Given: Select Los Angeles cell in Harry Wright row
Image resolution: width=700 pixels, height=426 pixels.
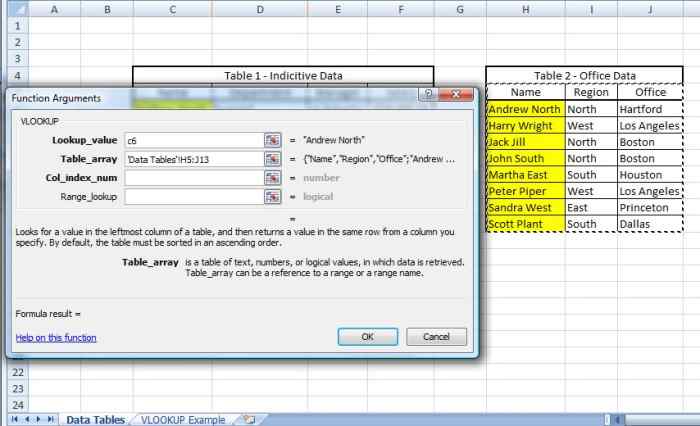Looking at the screenshot, I should [650, 125].
